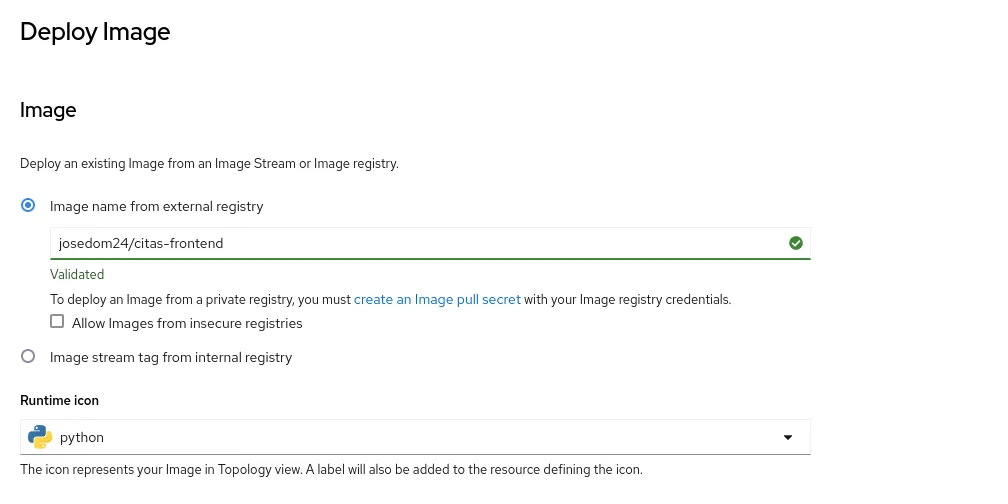Screen dimensions: 1008x504
Task: Click the 'Image name from external registry' label
Action: tap(157, 206)
